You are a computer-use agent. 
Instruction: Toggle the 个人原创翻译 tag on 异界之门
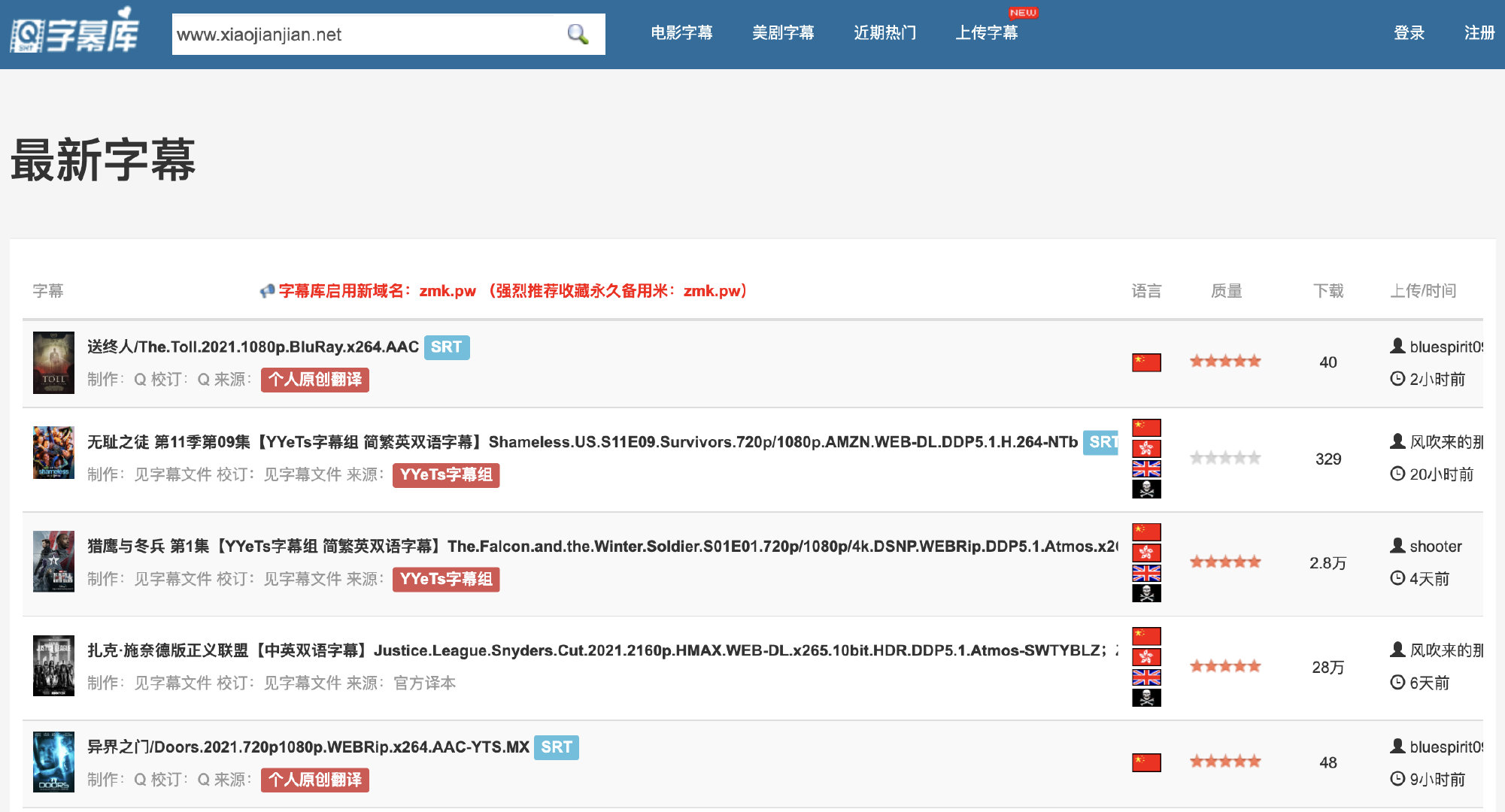point(314,778)
